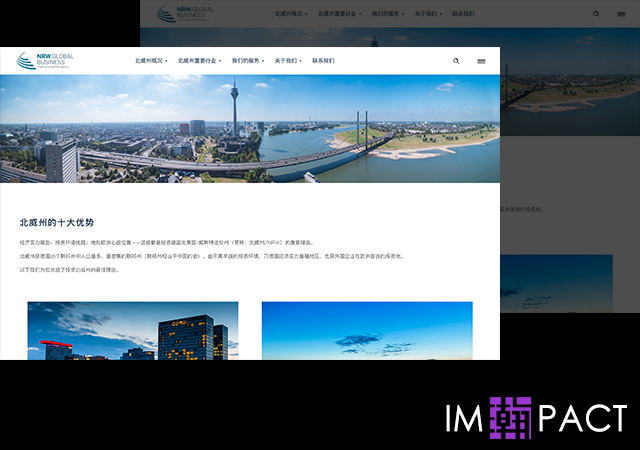The image size is (640, 450).
Task: Open the hamburger menu in front window
Action: click(481, 61)
